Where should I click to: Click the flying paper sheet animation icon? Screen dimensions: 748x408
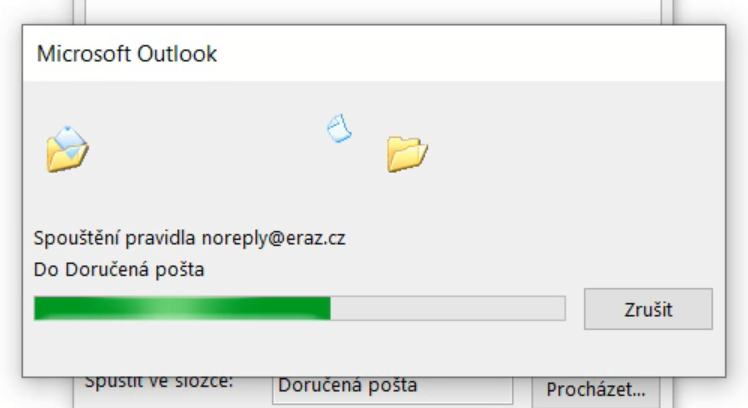tap(340, 128)
